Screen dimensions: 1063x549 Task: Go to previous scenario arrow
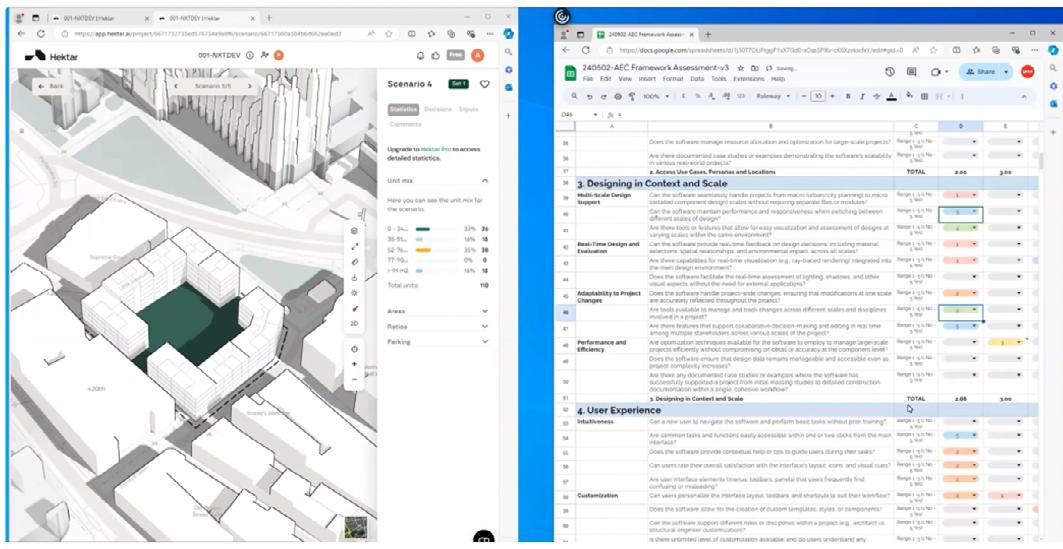coord(176,86)
